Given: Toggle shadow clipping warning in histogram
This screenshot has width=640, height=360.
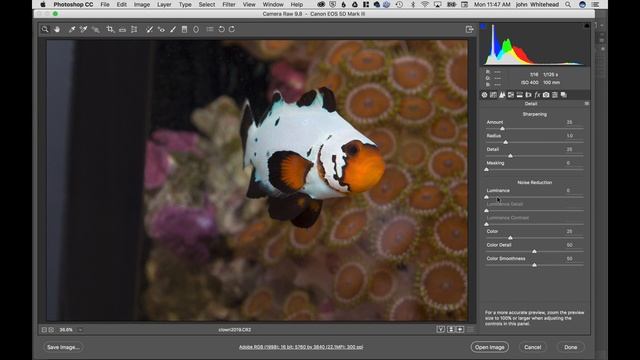Looking at the screenshot, I should point(483,26).
